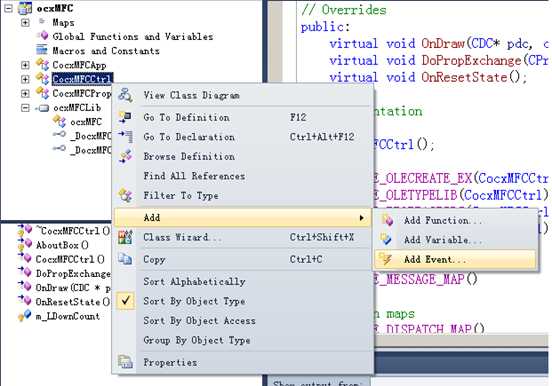552x386 pixels.
Task: Select OnDraw(CDC * member entry
Action: pyautogui.click(x=73, y=288)
